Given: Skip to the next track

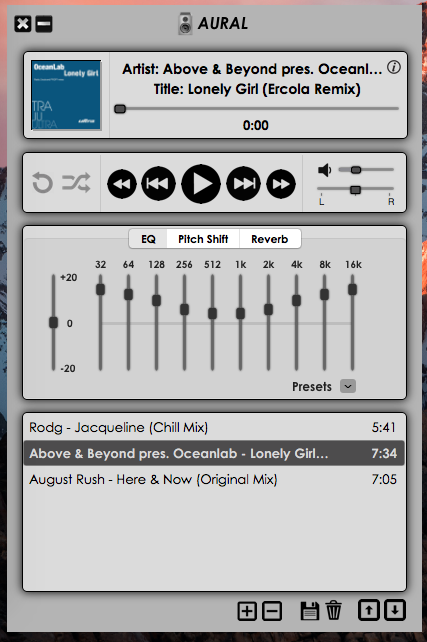Looking at the screenshot, I should coord(244,183).
